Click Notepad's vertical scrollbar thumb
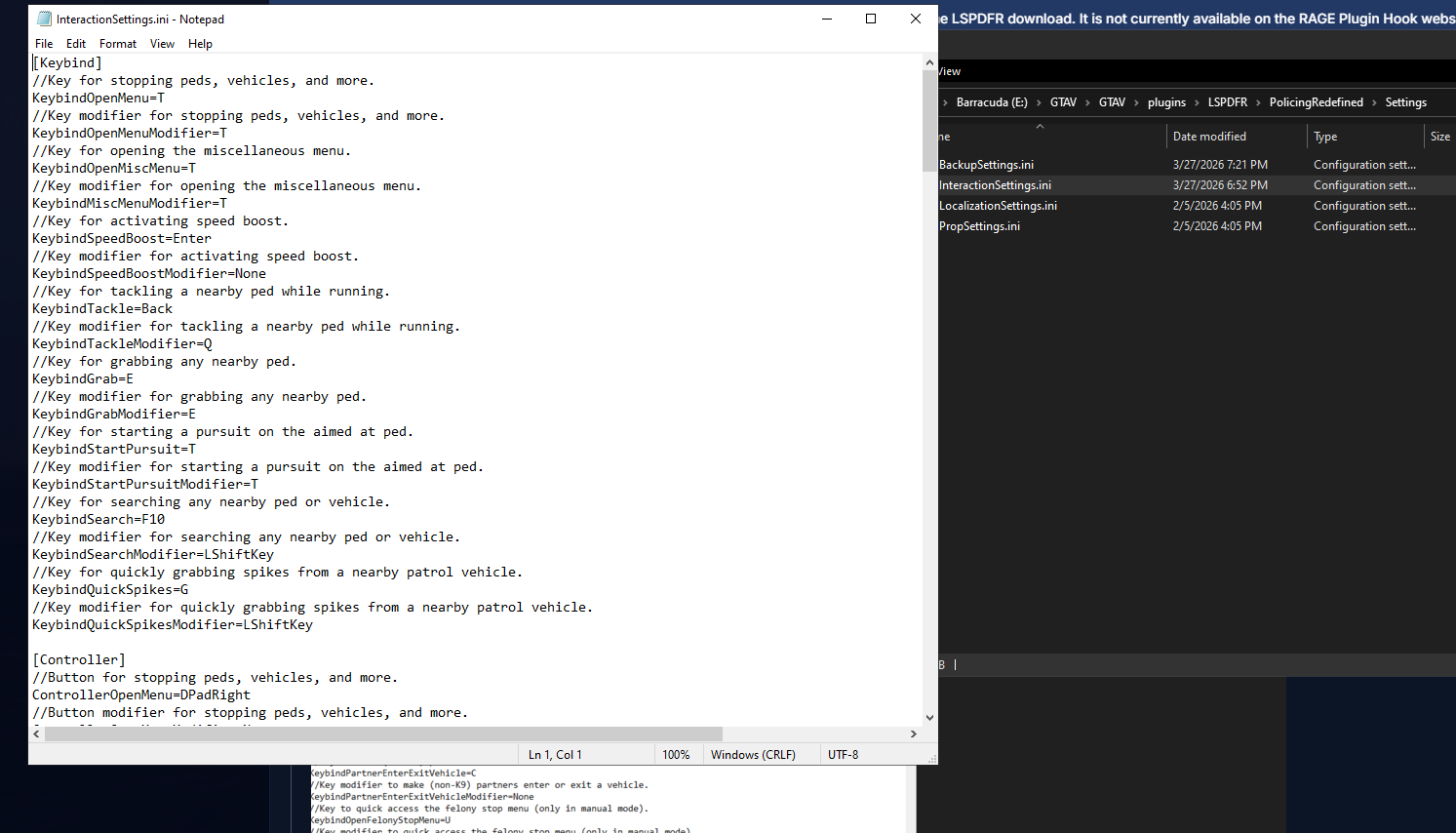This screenshot has height=833, width=1456. (x=929, y=121)
